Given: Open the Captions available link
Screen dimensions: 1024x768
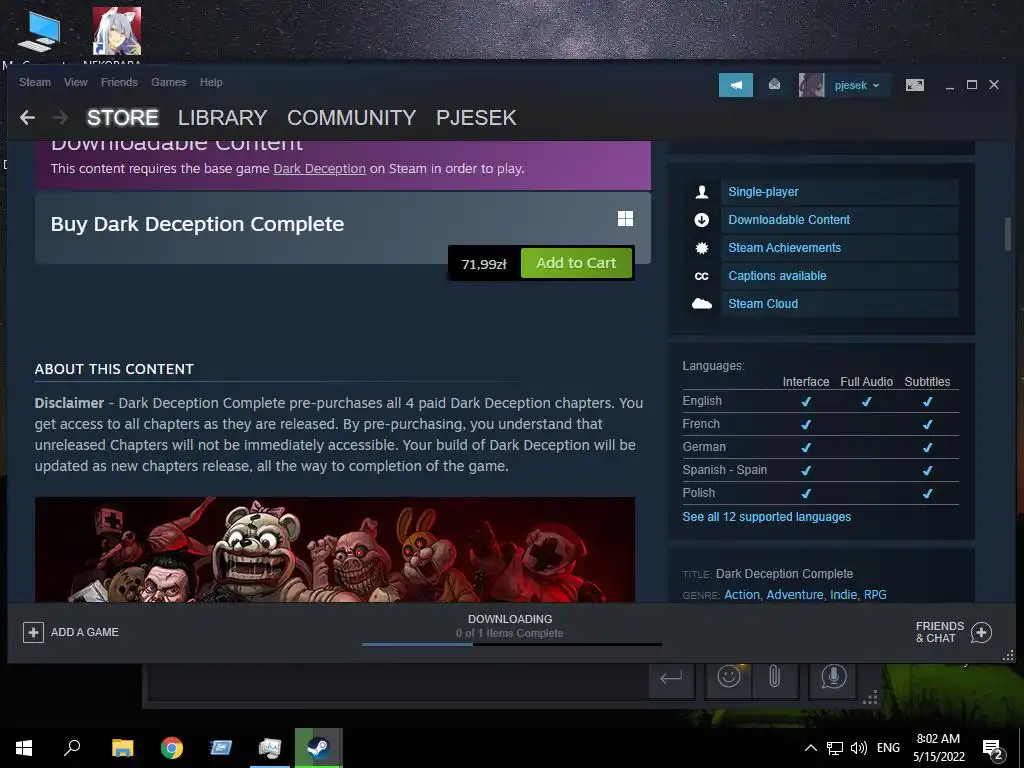Looking at the screenshot, I should tap(777, 276).
